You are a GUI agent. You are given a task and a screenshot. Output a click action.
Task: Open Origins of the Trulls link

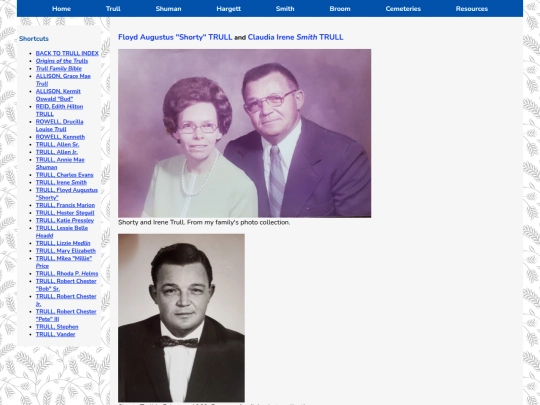tap(62, 61)
